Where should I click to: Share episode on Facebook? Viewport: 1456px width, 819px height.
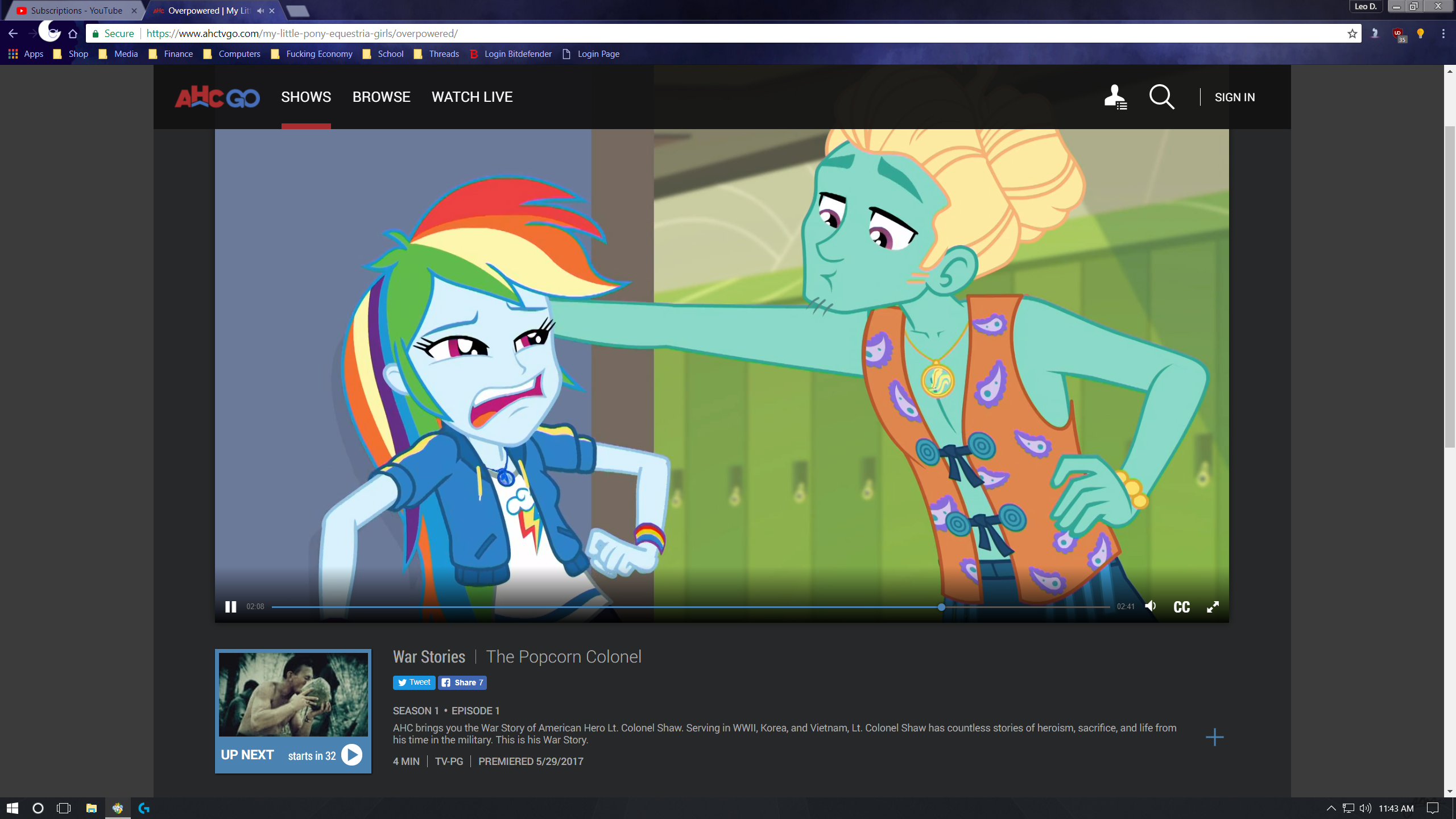462,682
